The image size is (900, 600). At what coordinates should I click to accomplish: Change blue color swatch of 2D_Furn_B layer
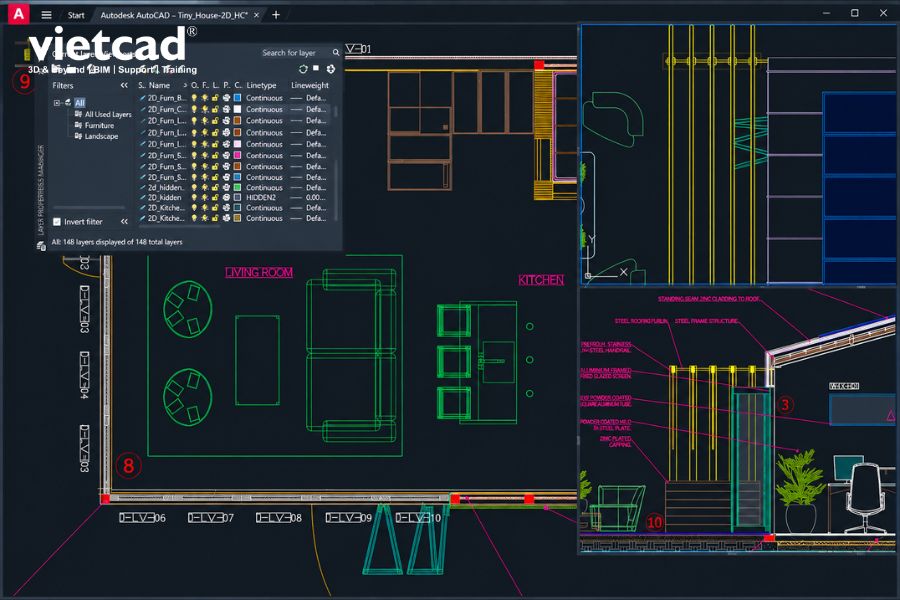pyautogui.click(x=237, y=98)
